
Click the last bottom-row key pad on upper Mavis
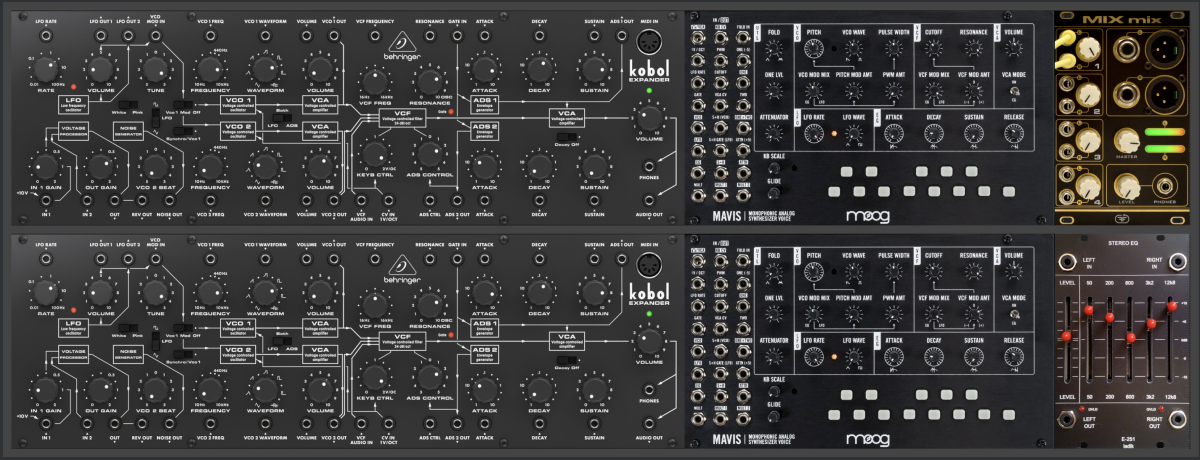coord(1008,191)
